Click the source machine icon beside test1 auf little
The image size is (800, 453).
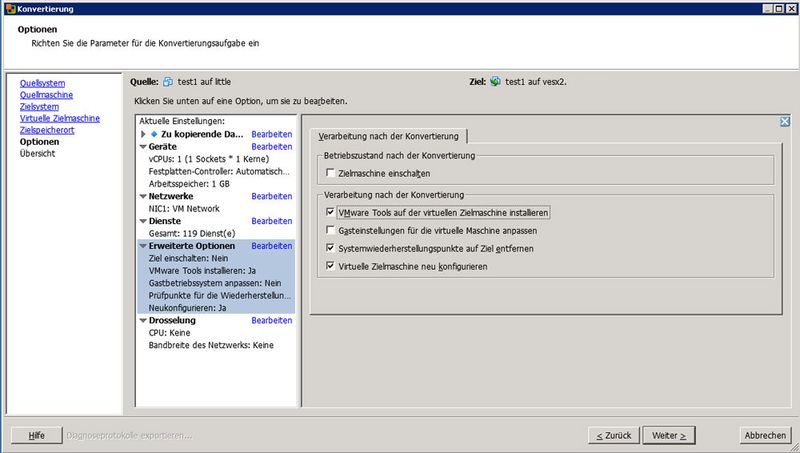tap(168, 82)
